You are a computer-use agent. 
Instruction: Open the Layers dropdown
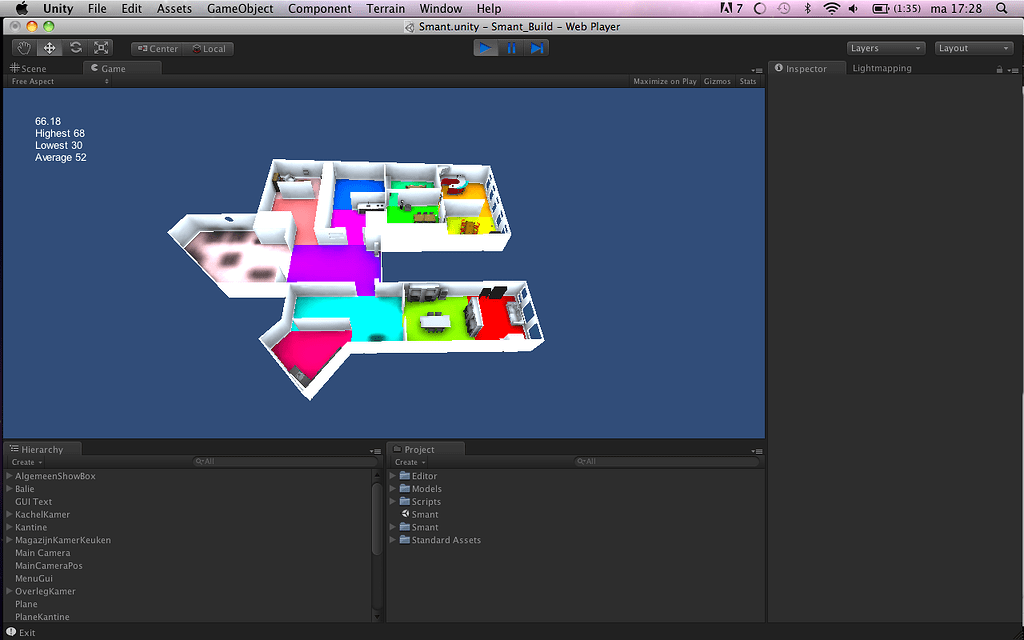click(x=885, y=47)
